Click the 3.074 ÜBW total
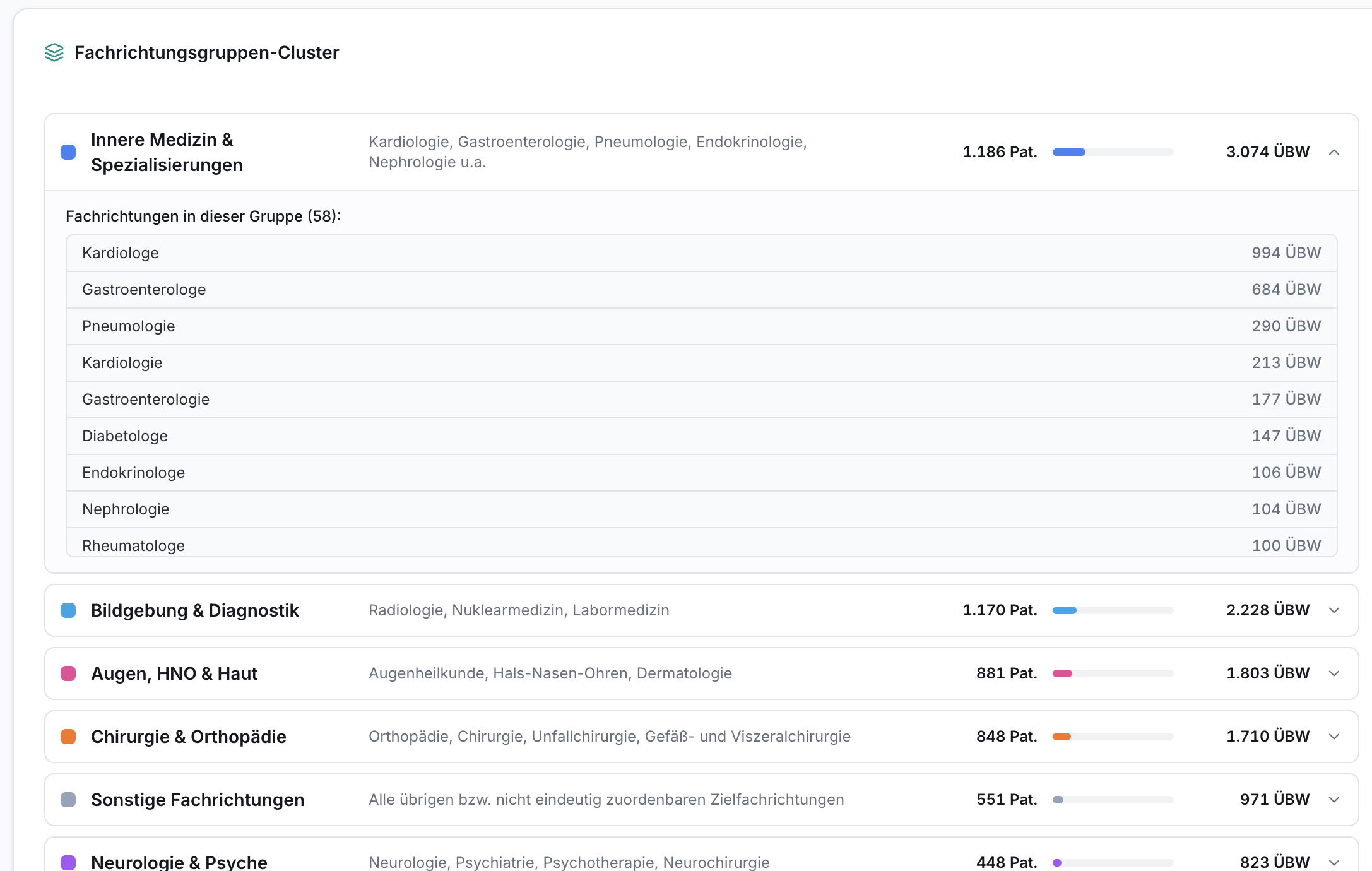 tap(1268, 152)
